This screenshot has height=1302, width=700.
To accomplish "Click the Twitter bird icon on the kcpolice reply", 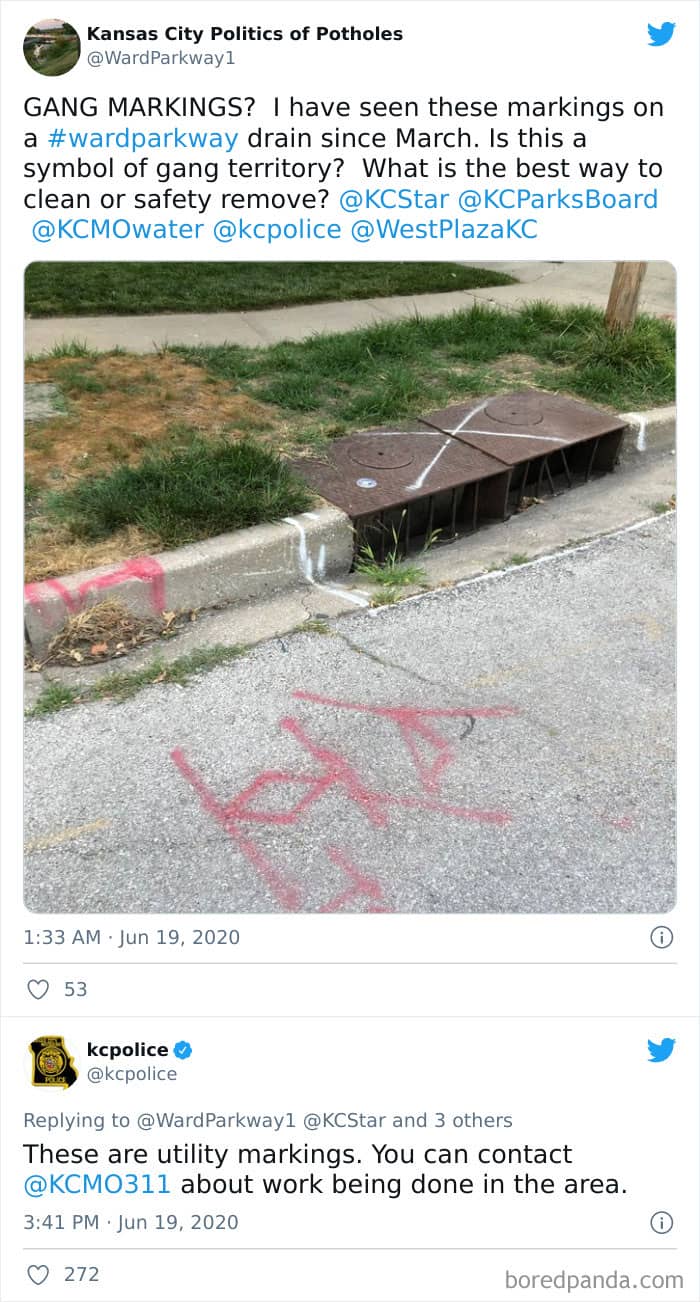I will point(661,1050).
